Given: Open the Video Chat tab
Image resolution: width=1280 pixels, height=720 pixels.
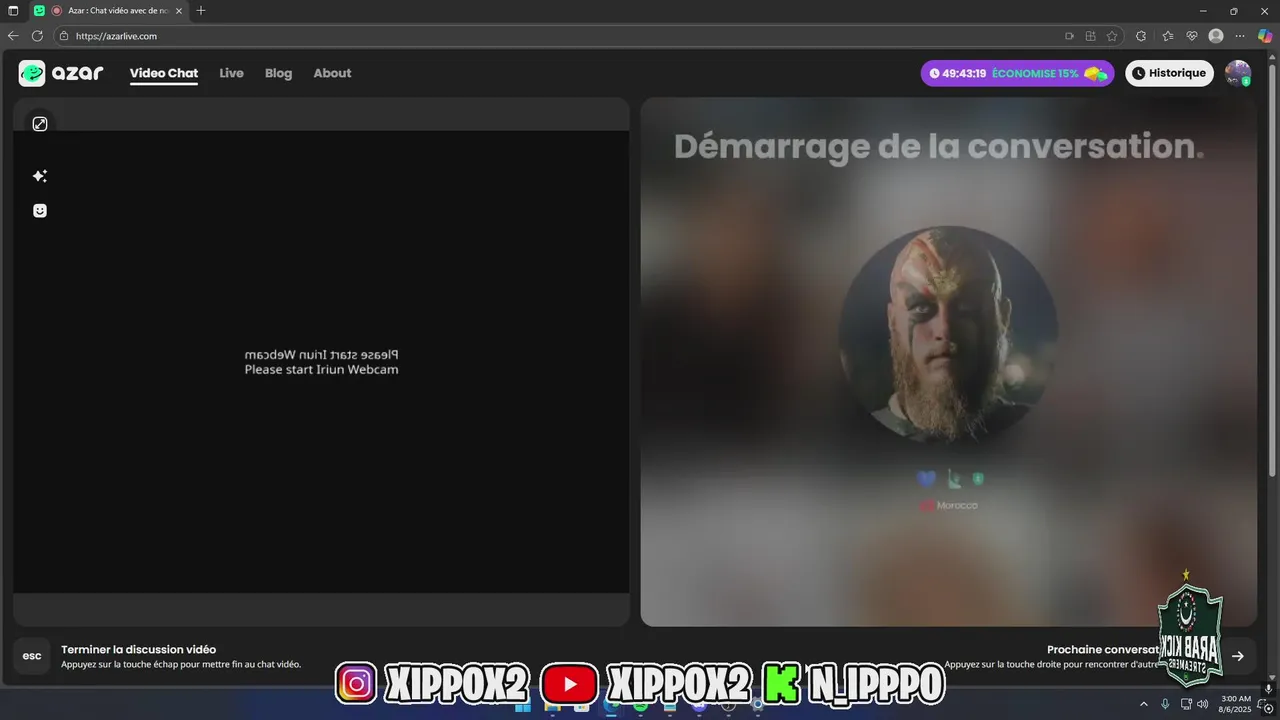Looking at the screenshot, I should point(164,73).
